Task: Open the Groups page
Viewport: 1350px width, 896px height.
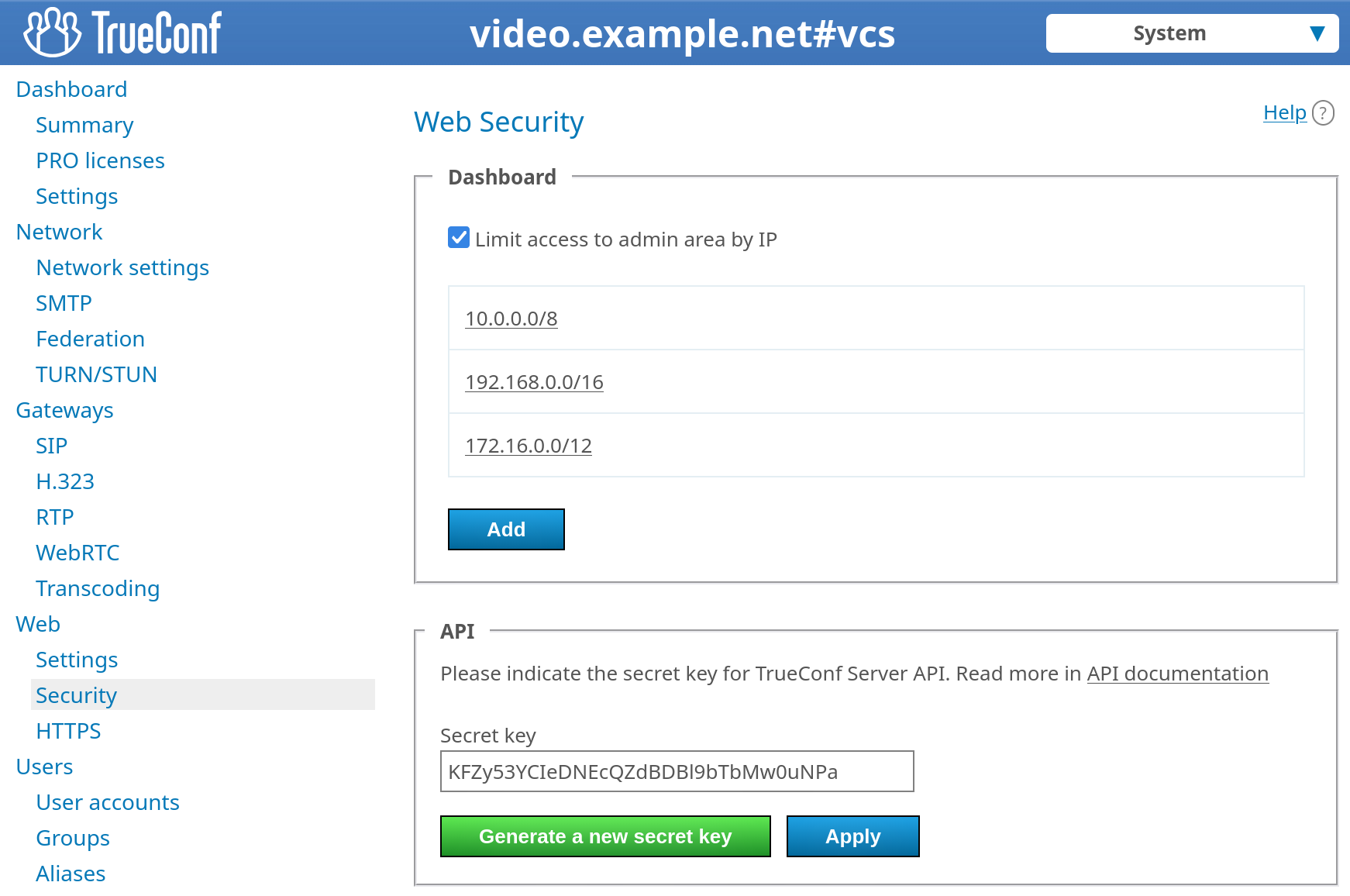Action: pyautogui.click(x=73, y=838)
